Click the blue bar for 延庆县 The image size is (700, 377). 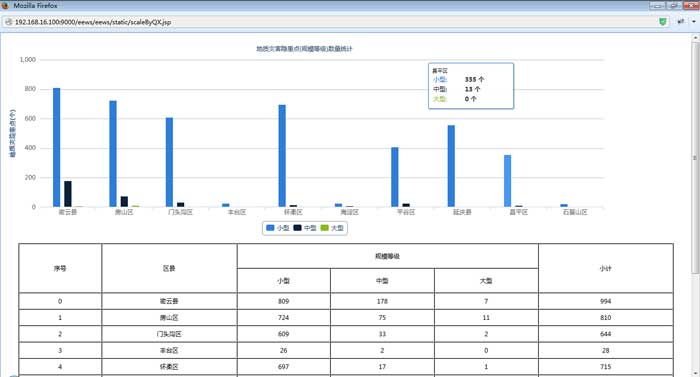(x=451, y=166)
